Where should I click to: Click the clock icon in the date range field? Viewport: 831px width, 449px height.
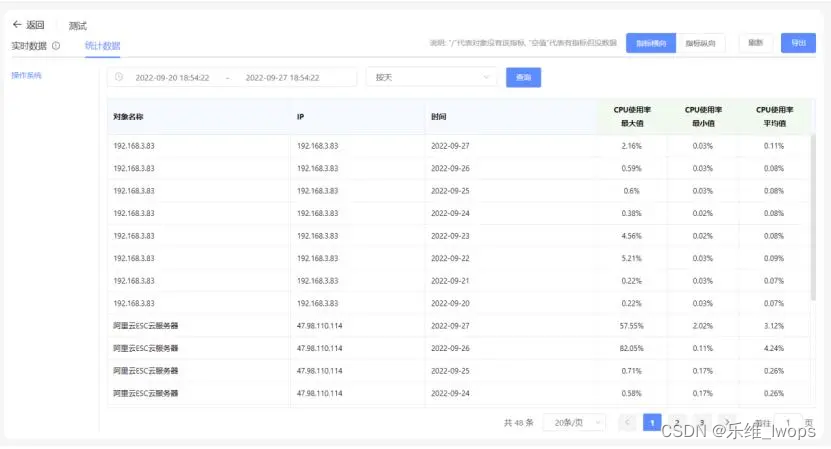[x=119, y=77]
